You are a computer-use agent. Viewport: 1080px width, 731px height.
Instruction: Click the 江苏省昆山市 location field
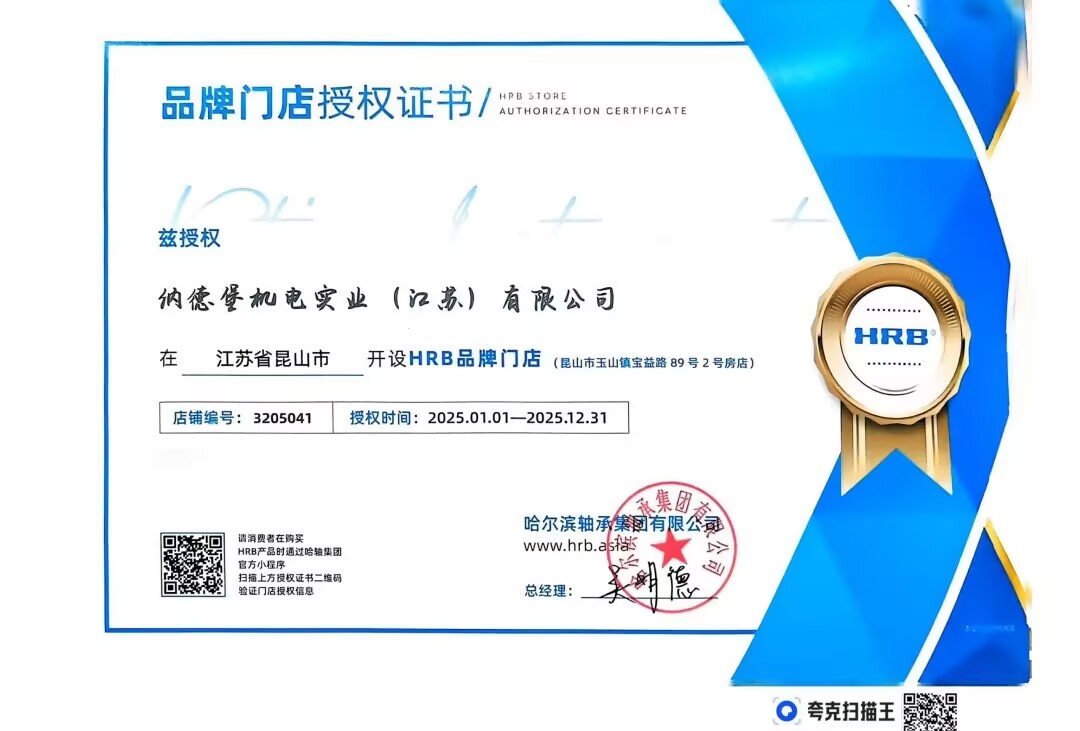click(273, 359)
